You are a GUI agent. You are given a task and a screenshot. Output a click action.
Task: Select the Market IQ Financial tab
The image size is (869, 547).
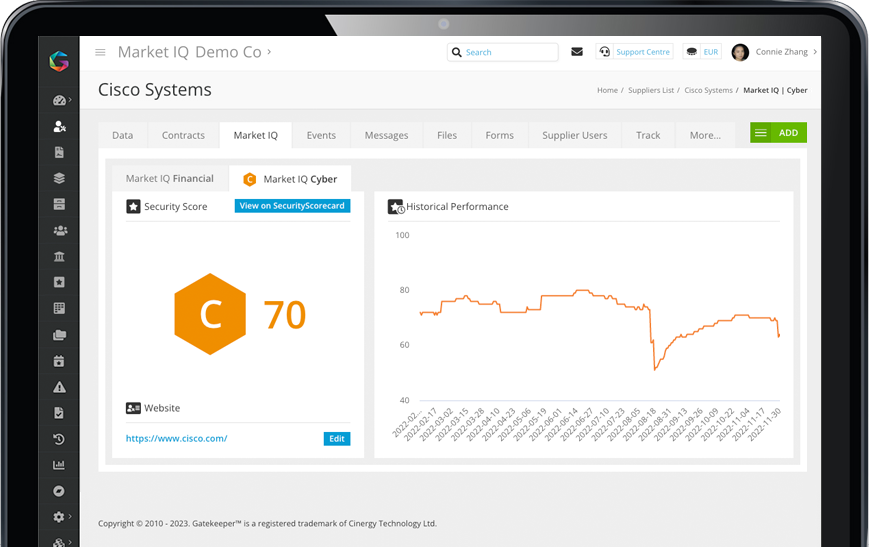169,179
